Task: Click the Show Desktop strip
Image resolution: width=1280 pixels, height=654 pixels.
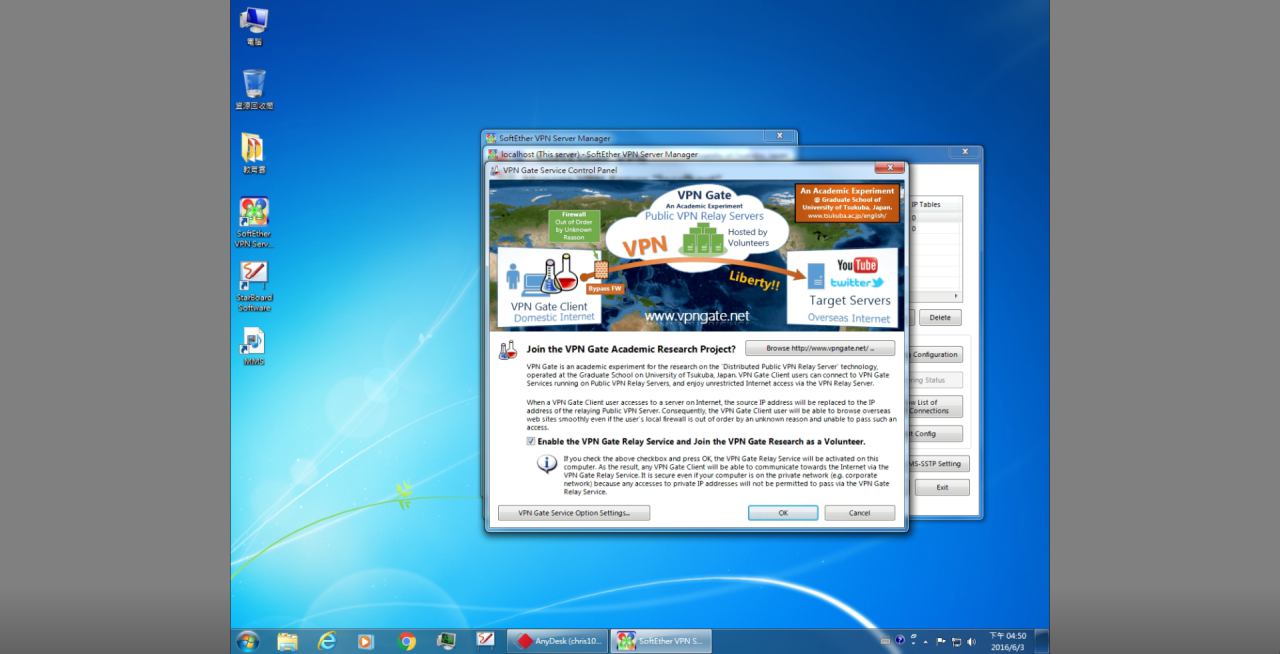Action: (x=1042, y=641)
